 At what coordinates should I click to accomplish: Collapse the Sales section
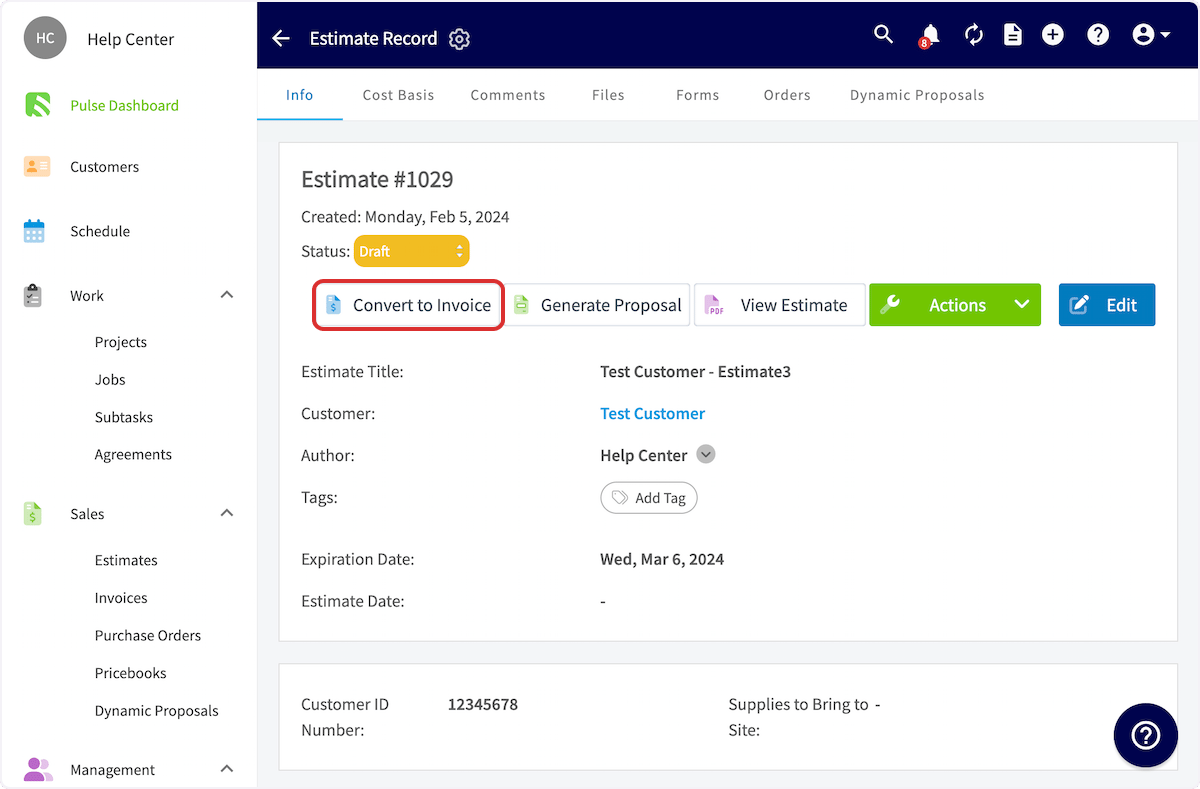(227, 513)
